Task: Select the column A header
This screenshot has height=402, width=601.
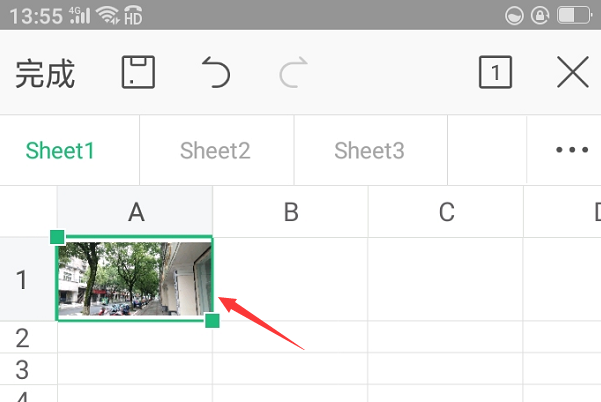Action: click(135, 212)
